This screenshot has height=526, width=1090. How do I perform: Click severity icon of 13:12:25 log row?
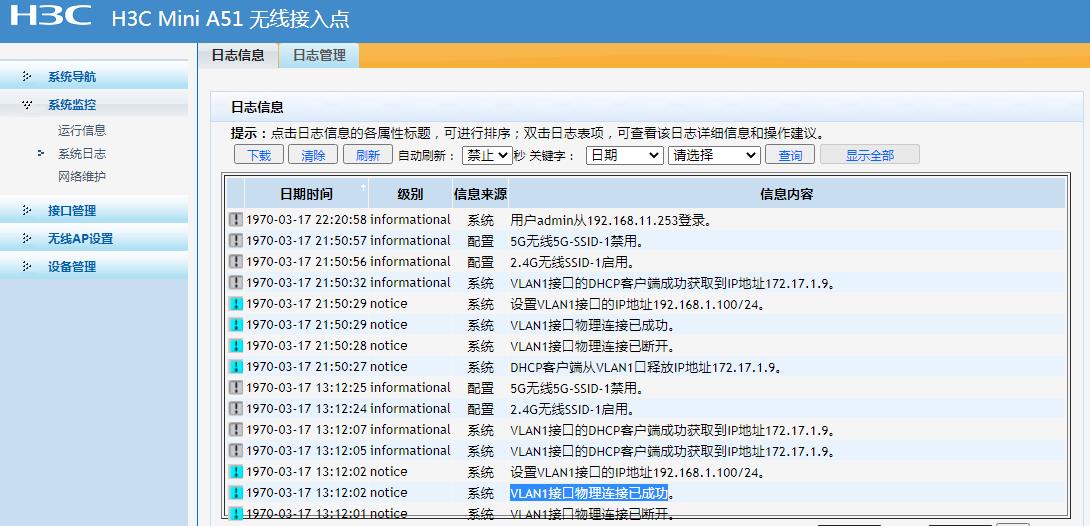(236, 388)
